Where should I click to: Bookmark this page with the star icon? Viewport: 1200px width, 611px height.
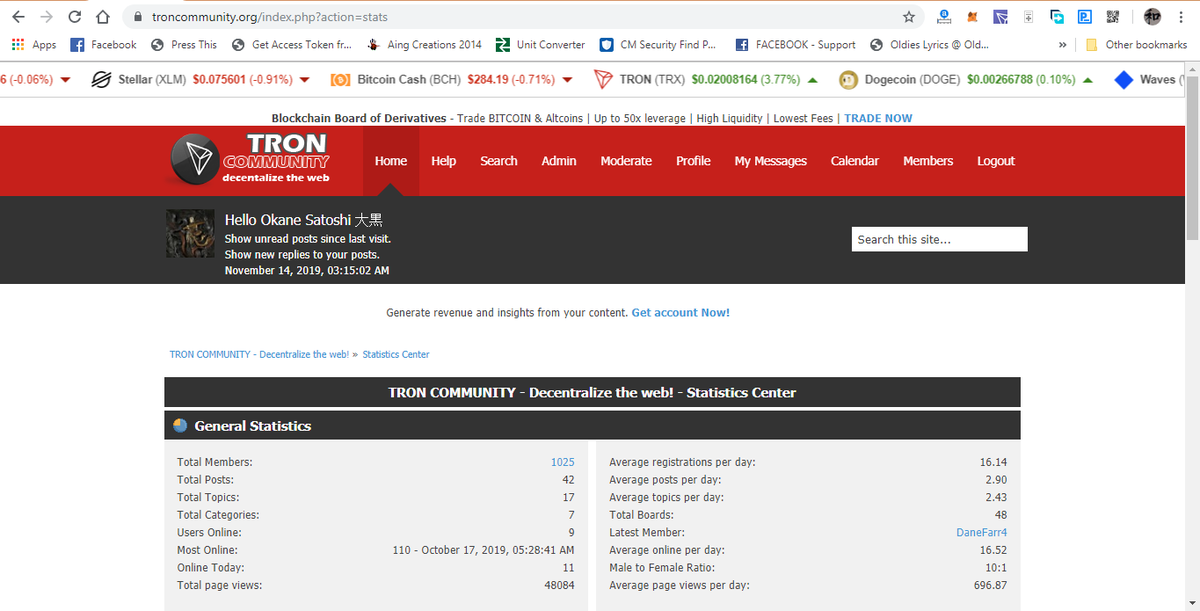pos(908,17)
